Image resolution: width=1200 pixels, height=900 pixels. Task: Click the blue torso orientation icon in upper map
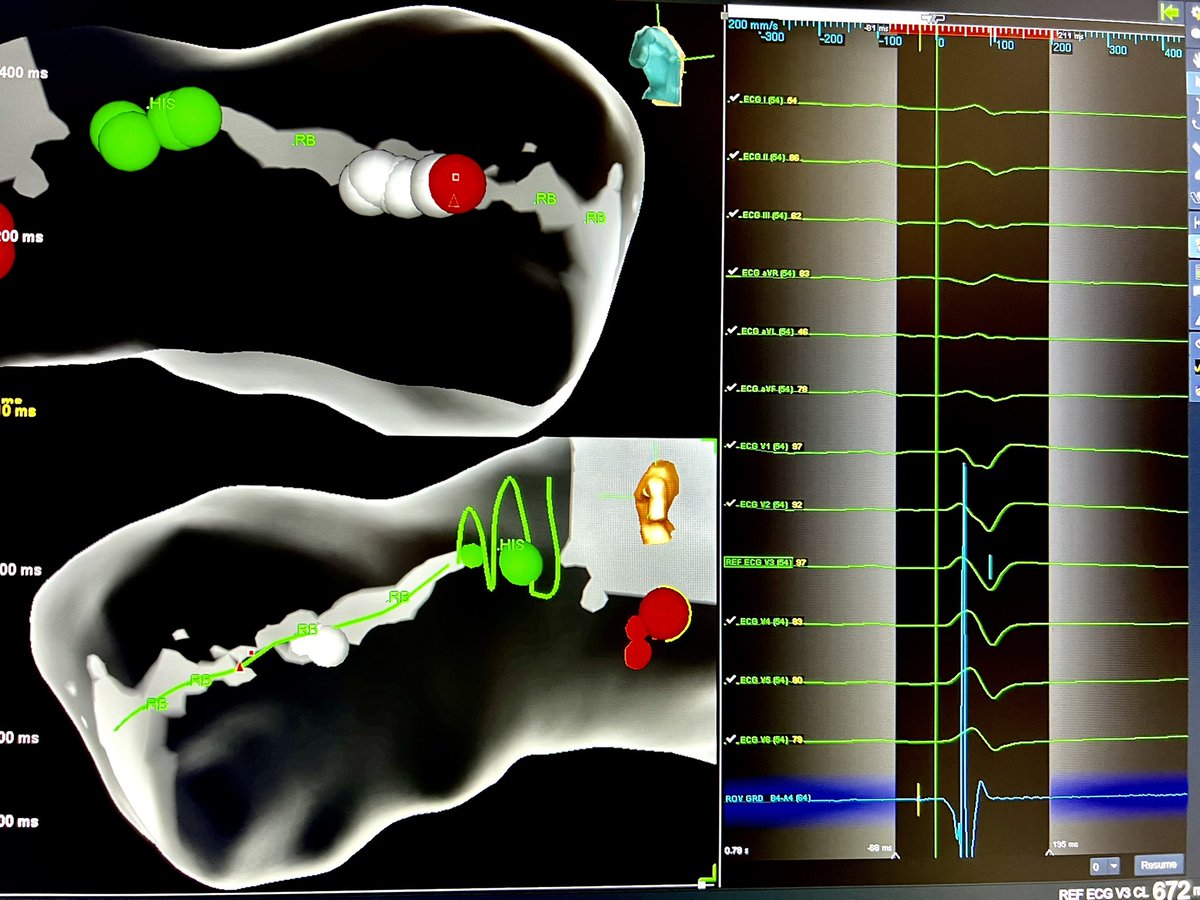coord(655,64)
